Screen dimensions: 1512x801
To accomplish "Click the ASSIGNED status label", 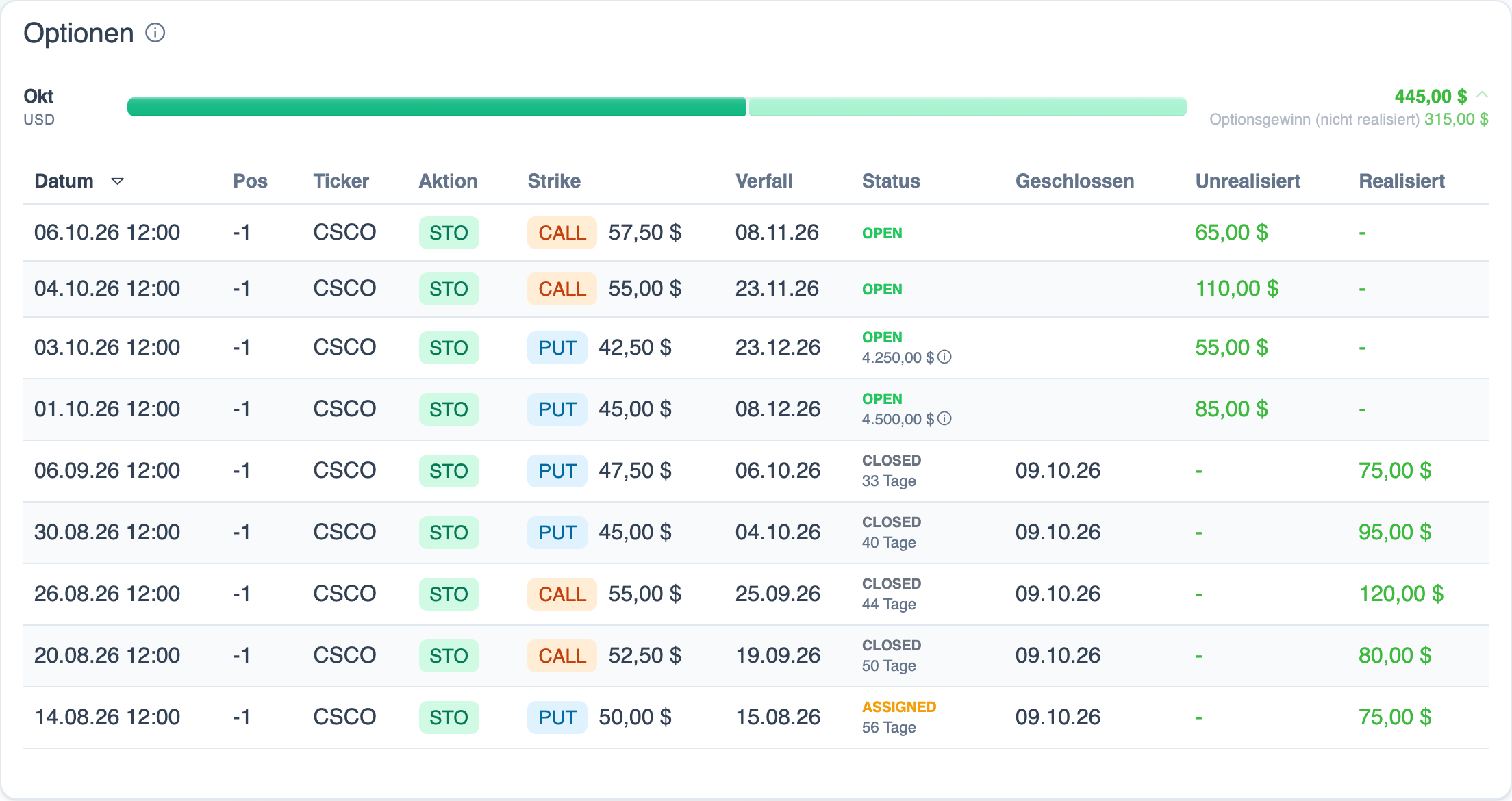I will 899,707.
